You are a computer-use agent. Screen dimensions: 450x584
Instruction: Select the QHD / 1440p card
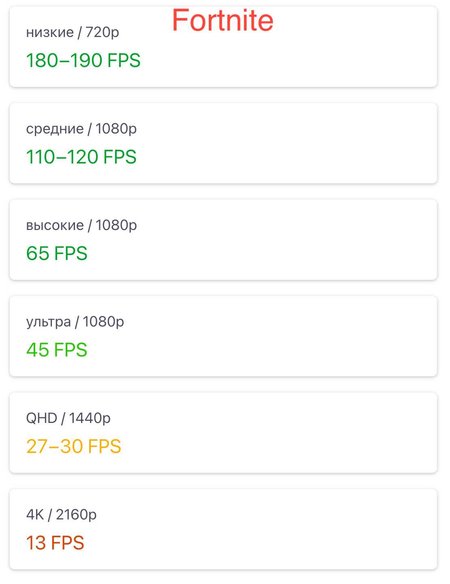pyautogui.click(x=223, y=433)
